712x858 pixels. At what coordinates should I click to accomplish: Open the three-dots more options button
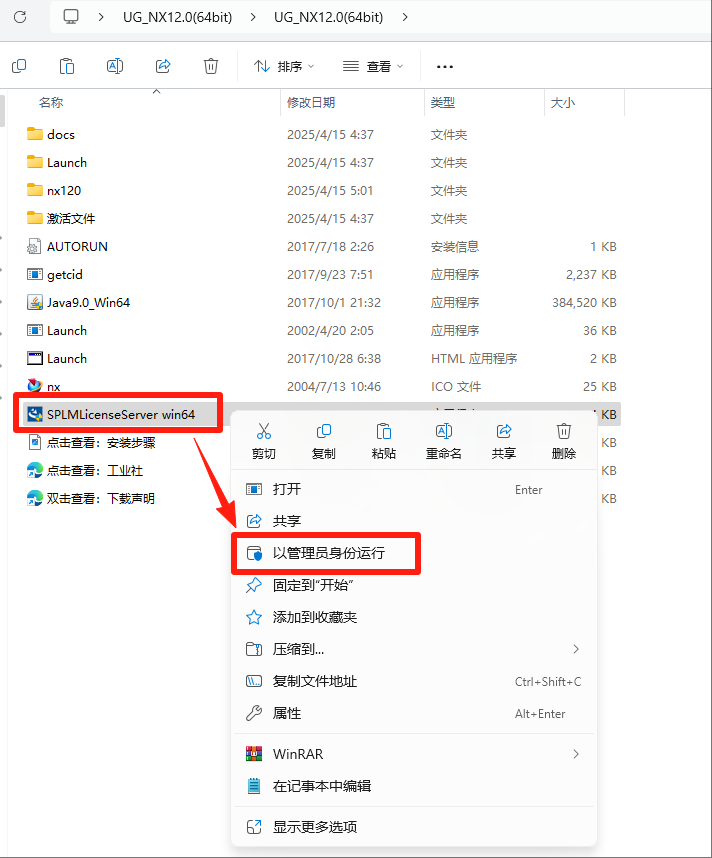pos(444,67)
